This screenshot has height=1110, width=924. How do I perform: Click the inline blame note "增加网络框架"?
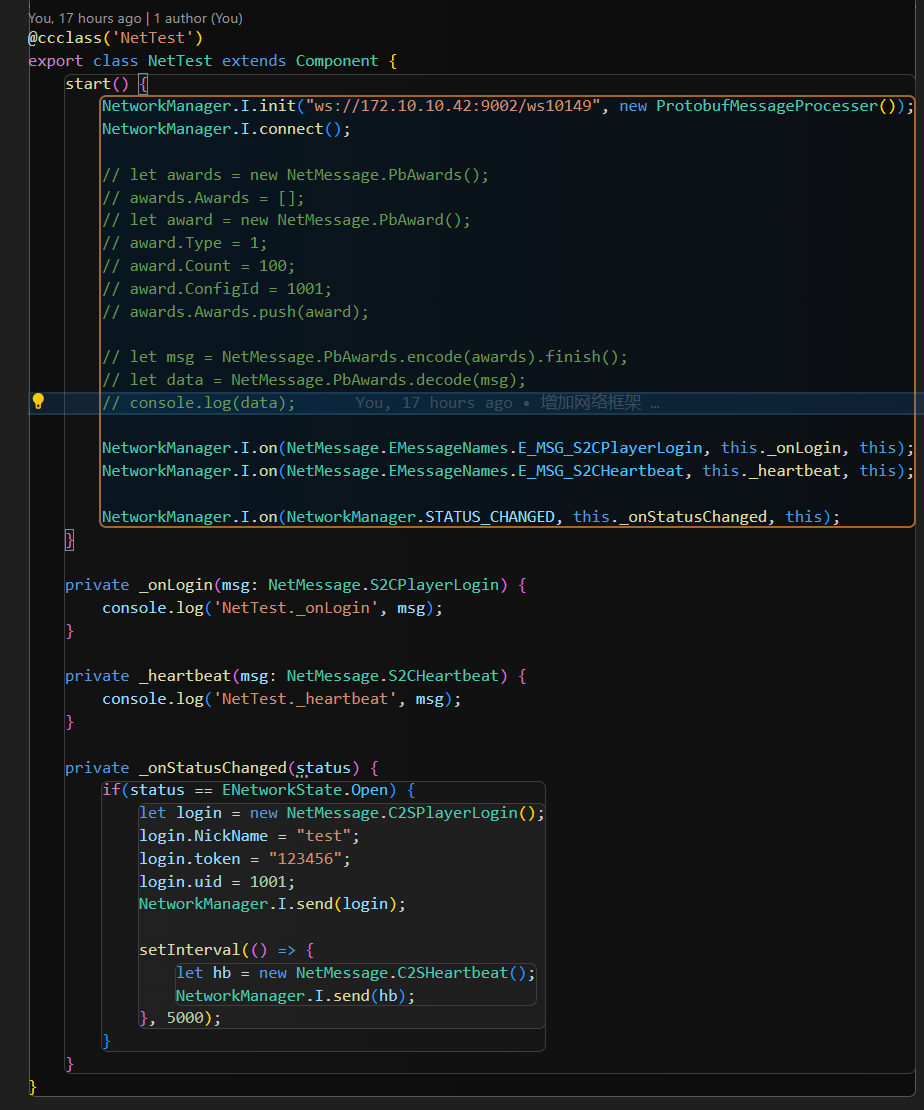click(591, 403)
